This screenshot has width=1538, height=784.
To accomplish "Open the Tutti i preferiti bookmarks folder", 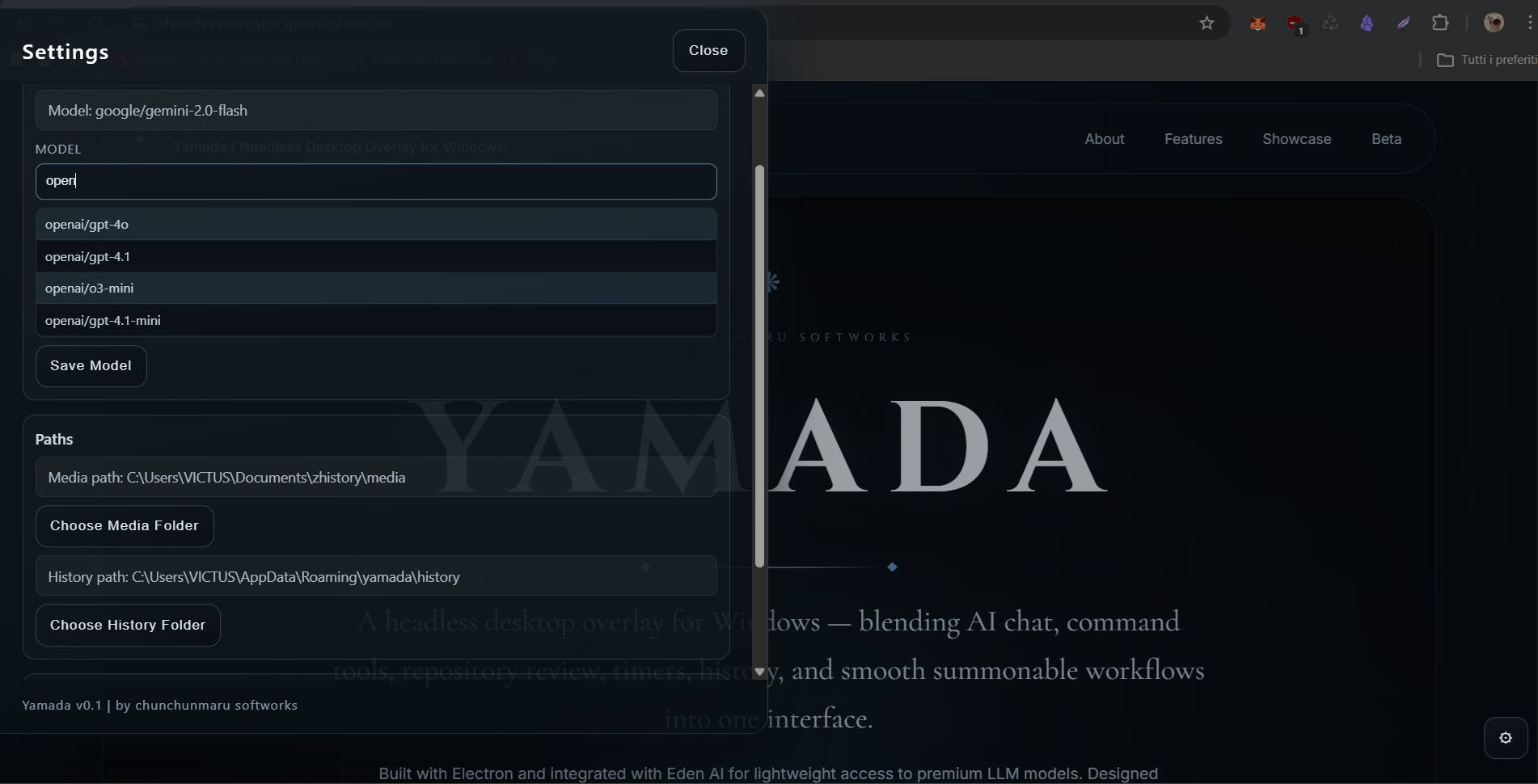I will [x=1486, y=60].
